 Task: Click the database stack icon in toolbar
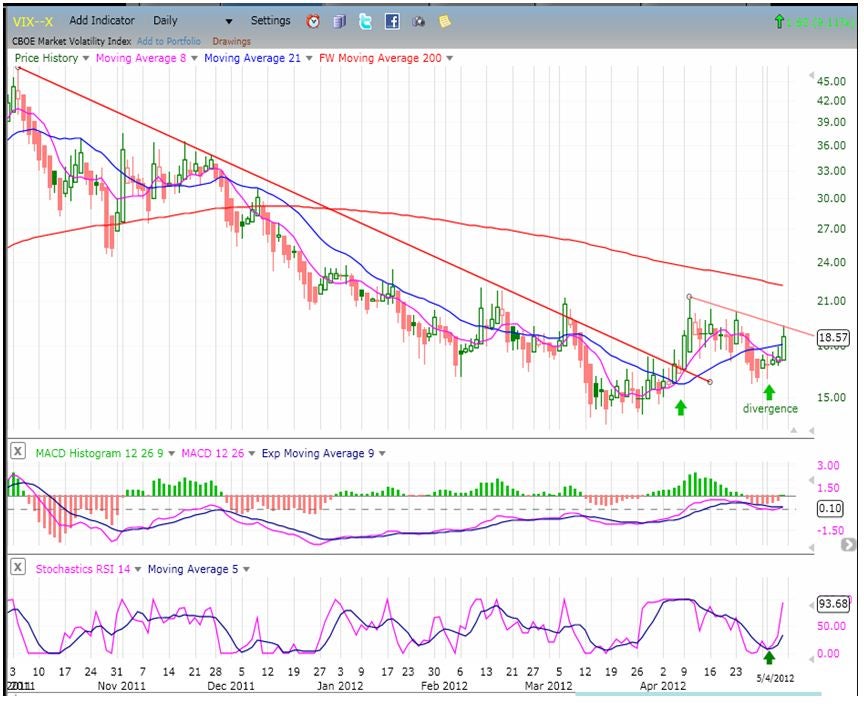pos(339,21)
